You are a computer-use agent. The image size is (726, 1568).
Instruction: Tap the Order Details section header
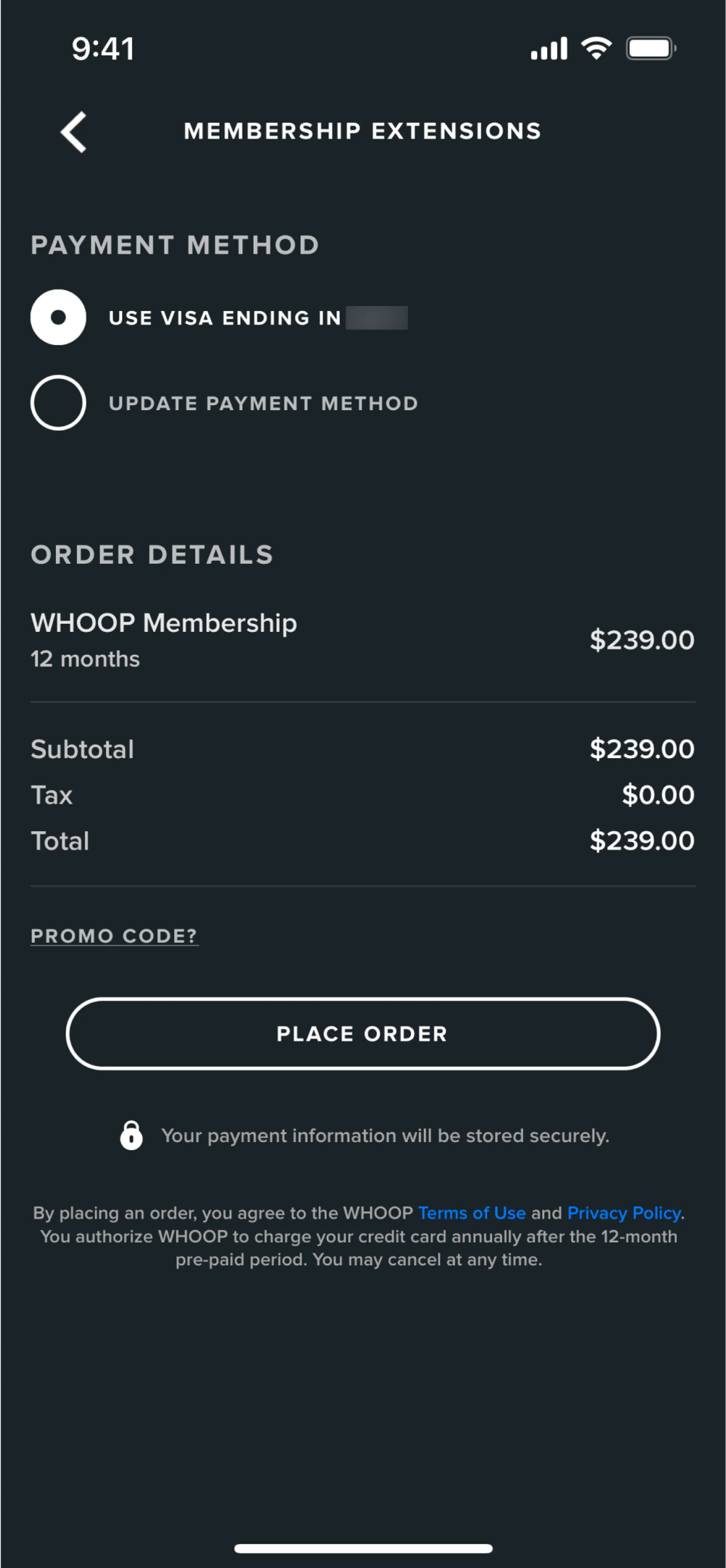[x=152, y=555]
